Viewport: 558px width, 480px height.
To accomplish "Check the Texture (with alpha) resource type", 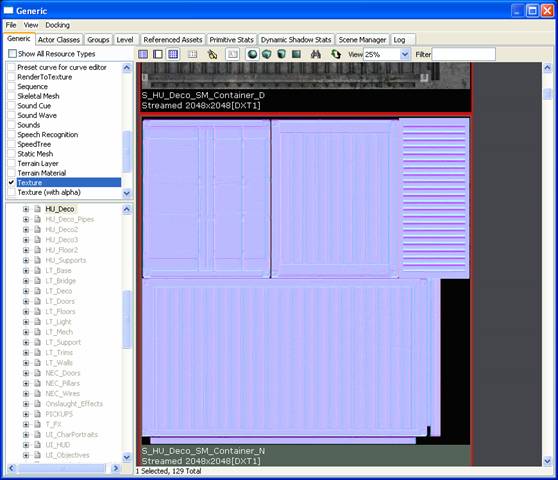I will tap(12, 192).
